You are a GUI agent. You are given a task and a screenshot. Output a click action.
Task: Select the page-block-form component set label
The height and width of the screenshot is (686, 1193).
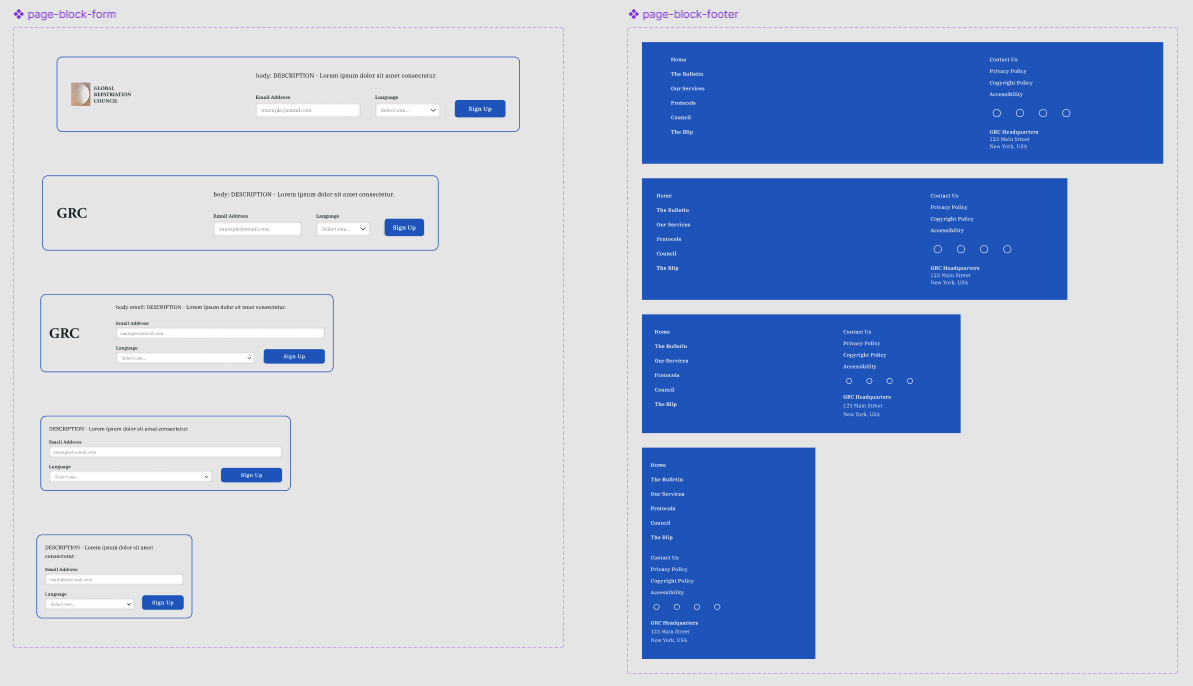tap(72, 14)
